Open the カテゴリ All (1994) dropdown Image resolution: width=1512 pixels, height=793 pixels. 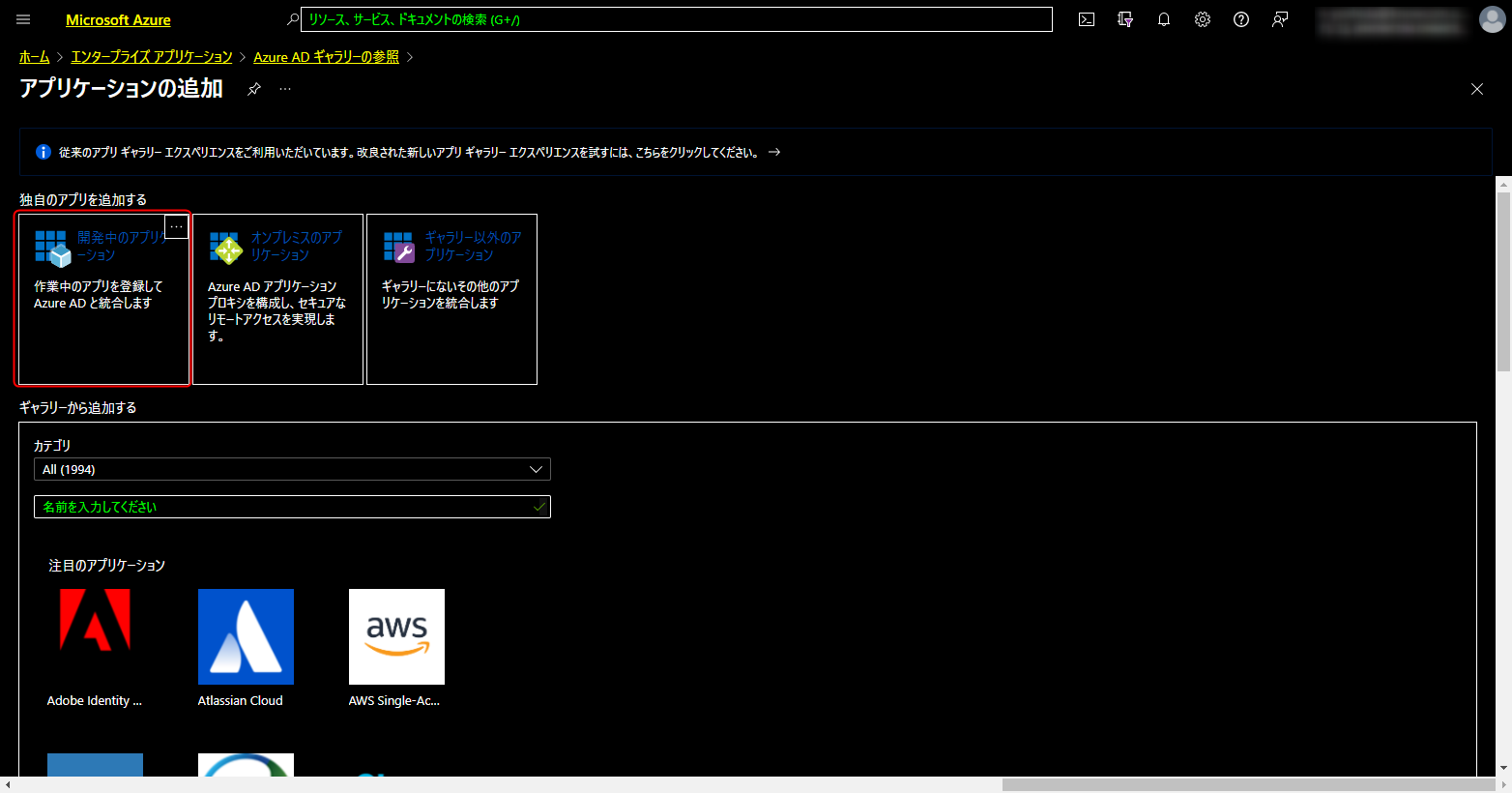point(292,469)
